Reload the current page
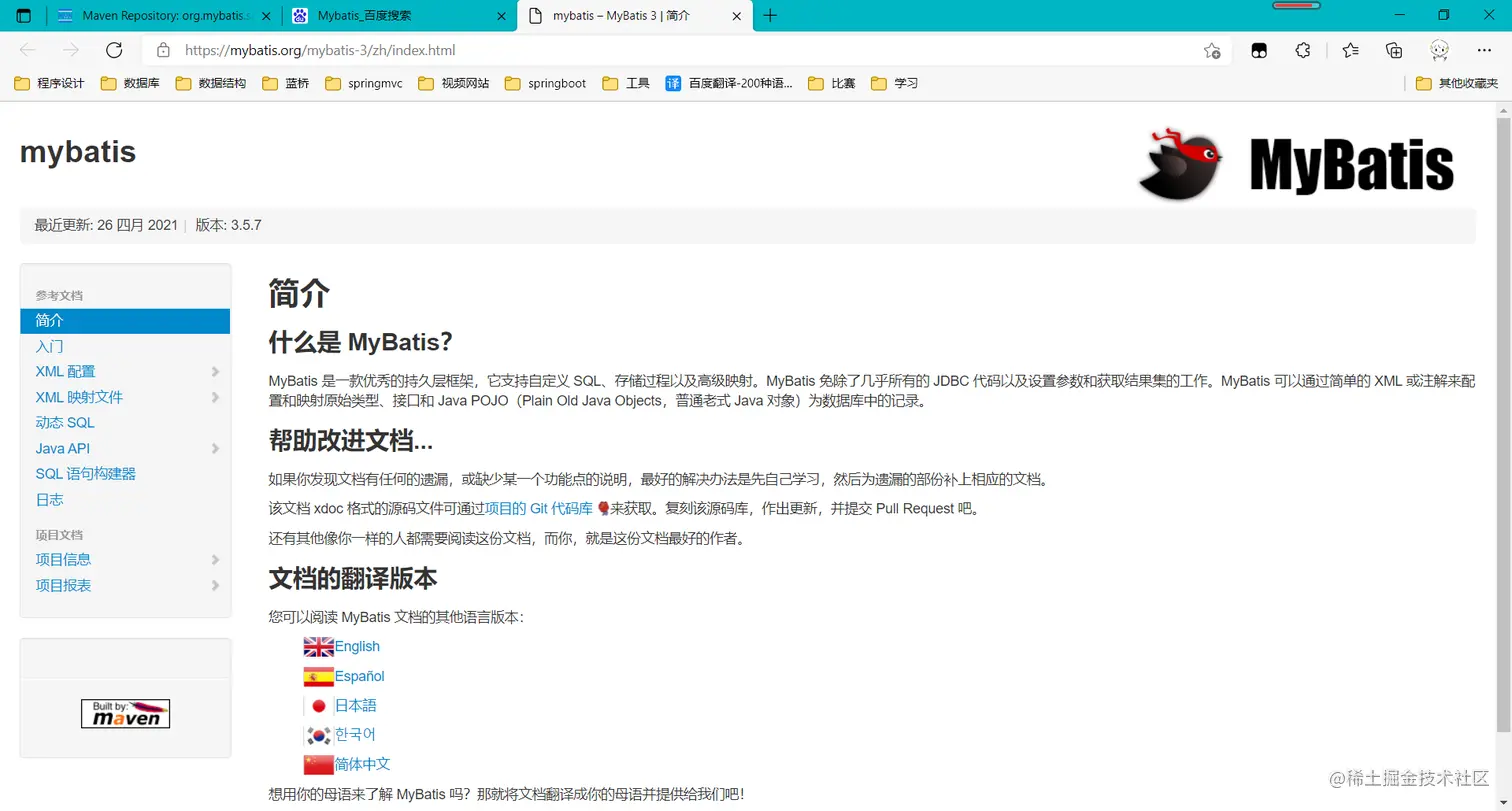Viewport: 1512px width, 811px height. pos(114,50)
